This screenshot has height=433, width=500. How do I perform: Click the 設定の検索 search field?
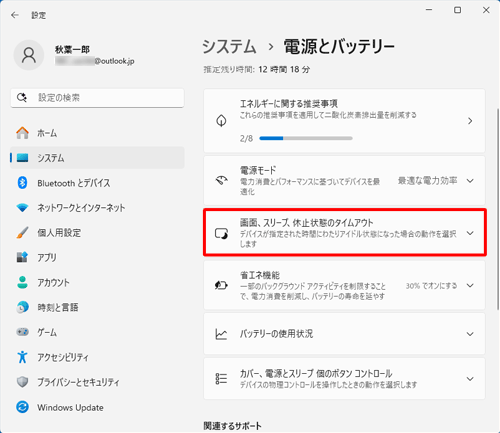(x=97, y=98)
